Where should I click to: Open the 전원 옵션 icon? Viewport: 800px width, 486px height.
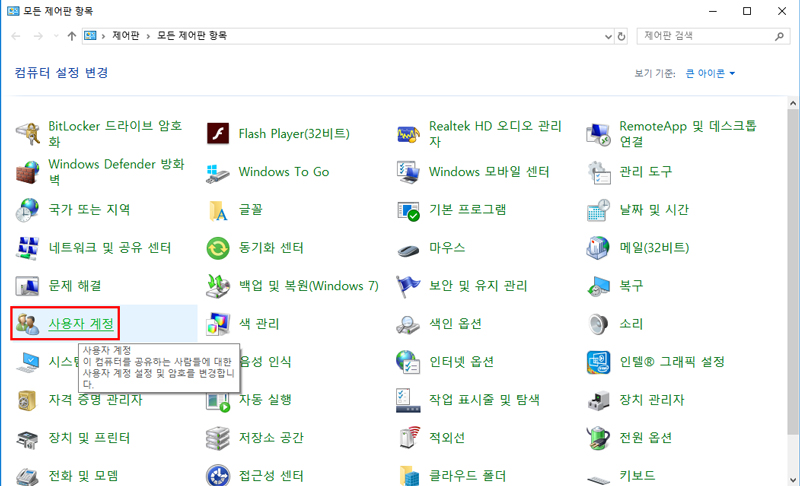pos(598,438)
